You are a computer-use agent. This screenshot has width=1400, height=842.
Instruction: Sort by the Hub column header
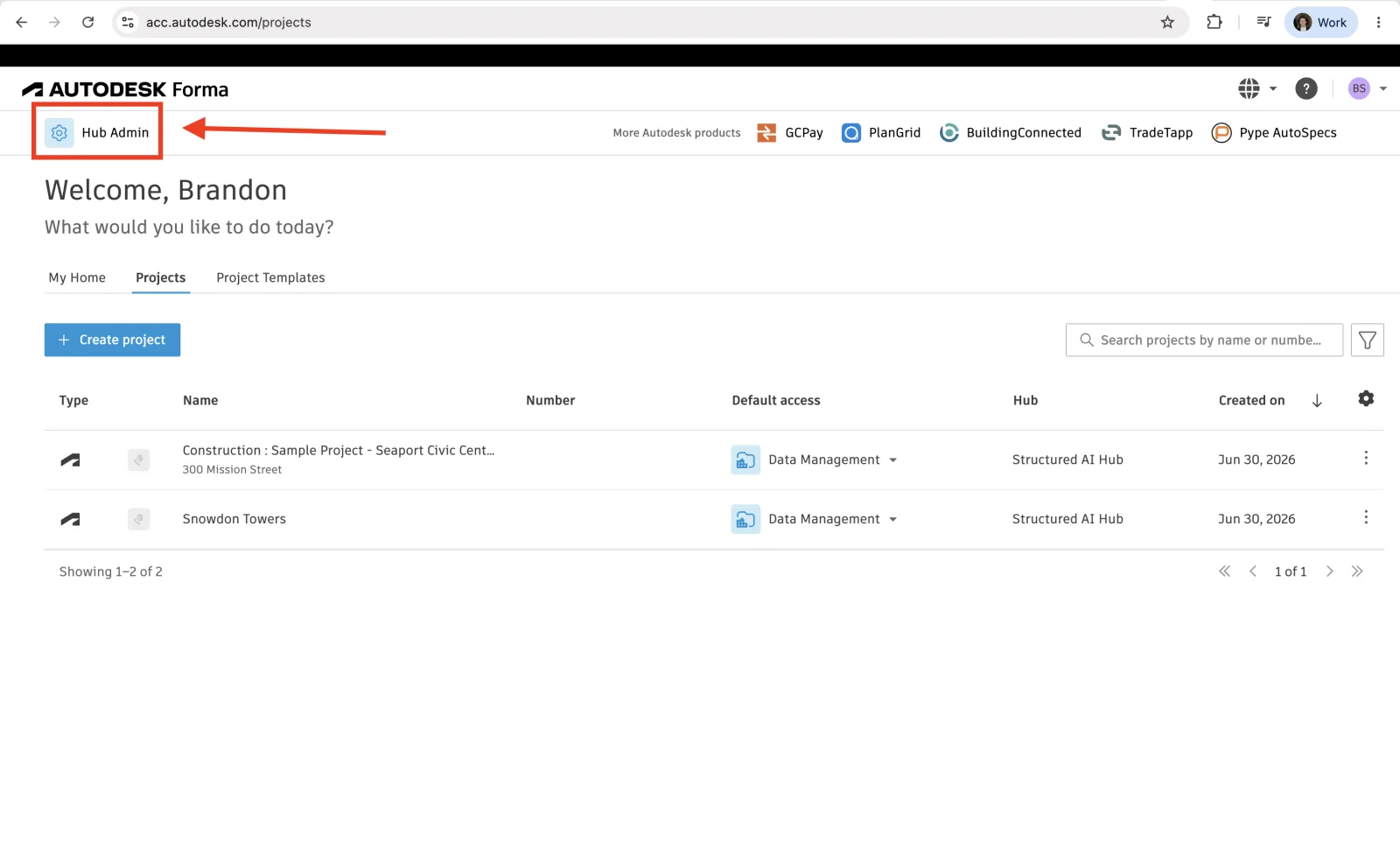point(1025,400)
